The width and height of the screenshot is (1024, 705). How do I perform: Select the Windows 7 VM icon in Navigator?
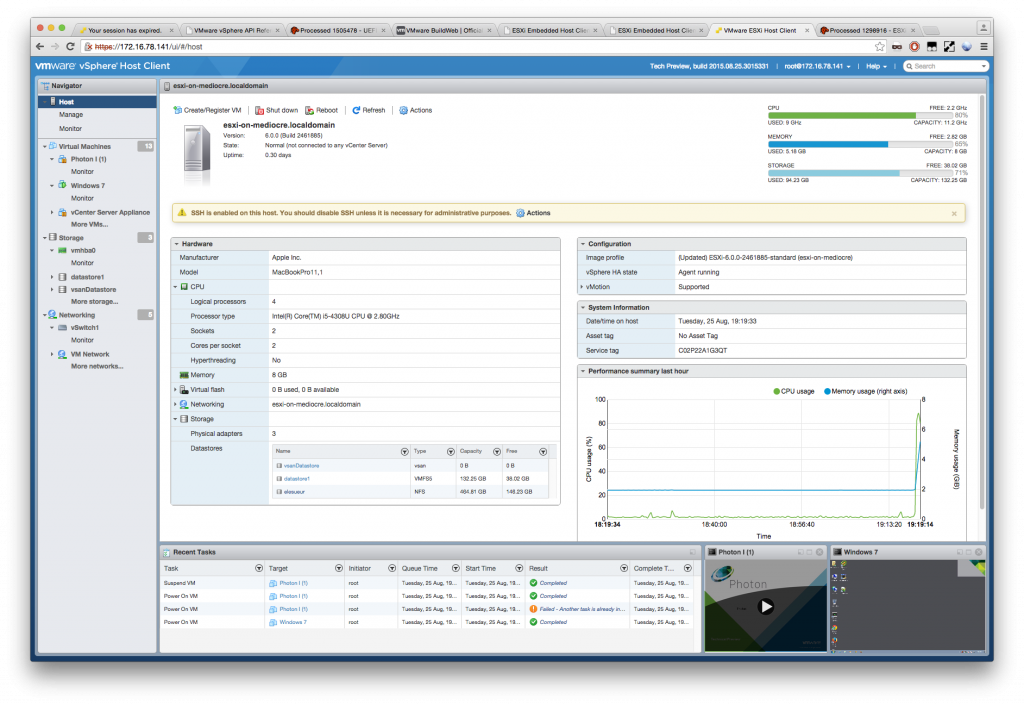62,185
